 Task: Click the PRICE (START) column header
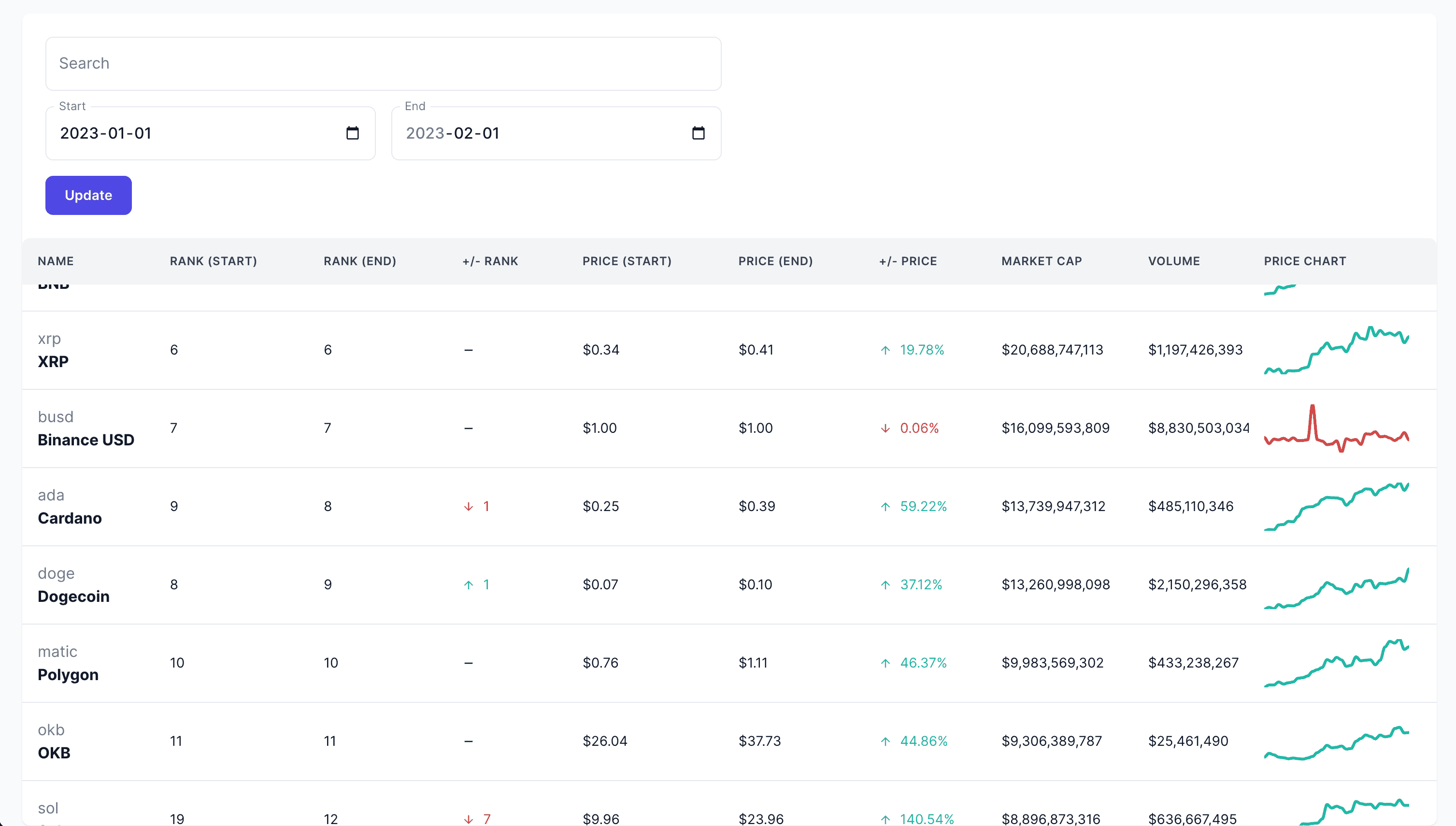tap(627, 261)
